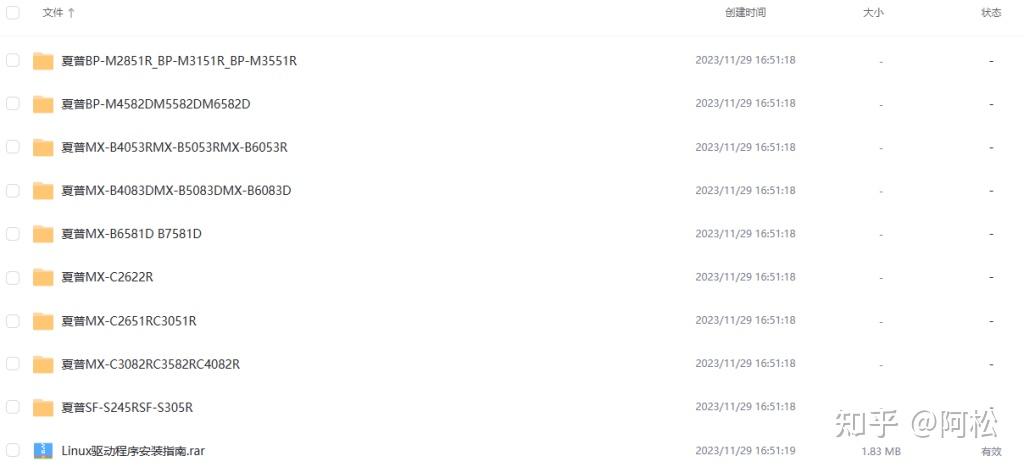Sort files by 大小 column header

[x=873, y=13]
